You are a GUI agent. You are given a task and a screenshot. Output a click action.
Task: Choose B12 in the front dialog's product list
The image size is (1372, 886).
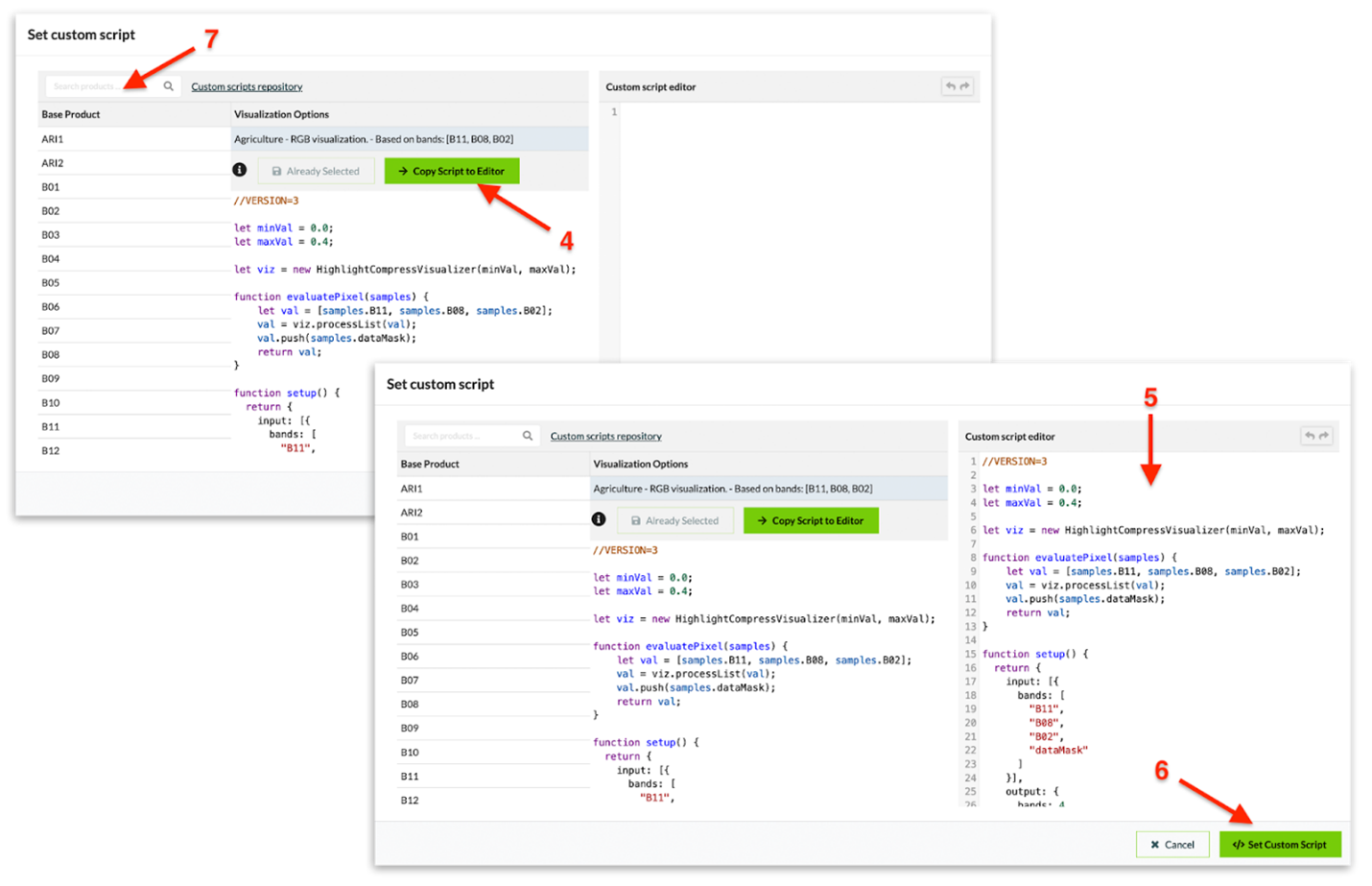tap(410, 800)
